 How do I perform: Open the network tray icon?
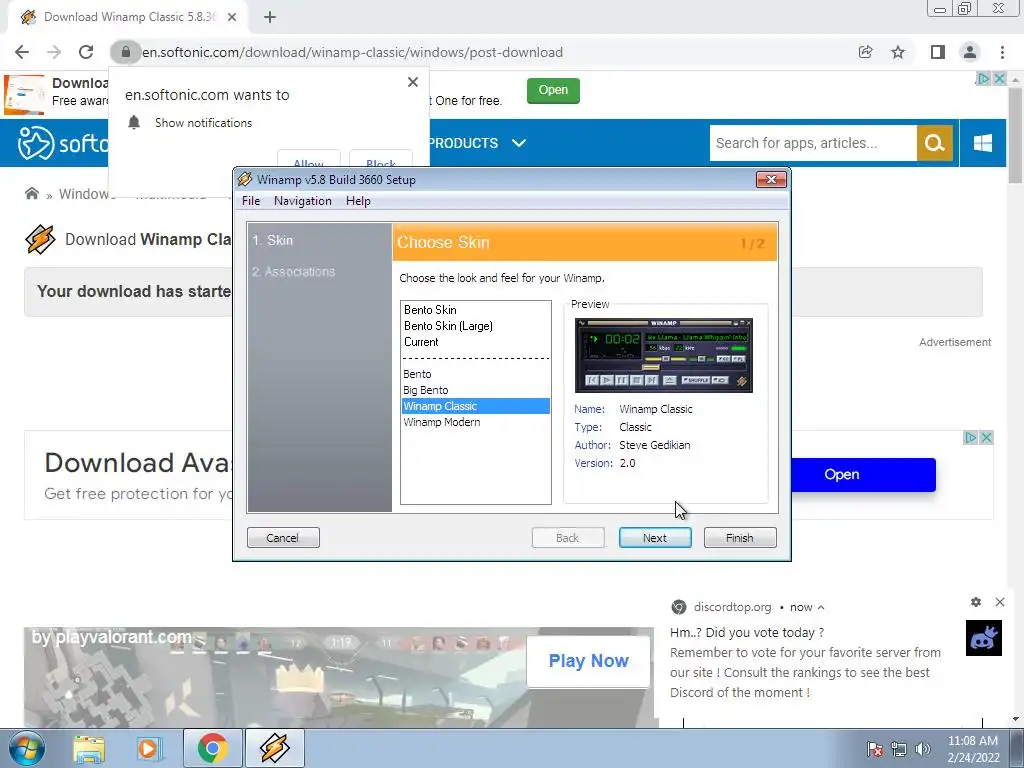(899, 749)
